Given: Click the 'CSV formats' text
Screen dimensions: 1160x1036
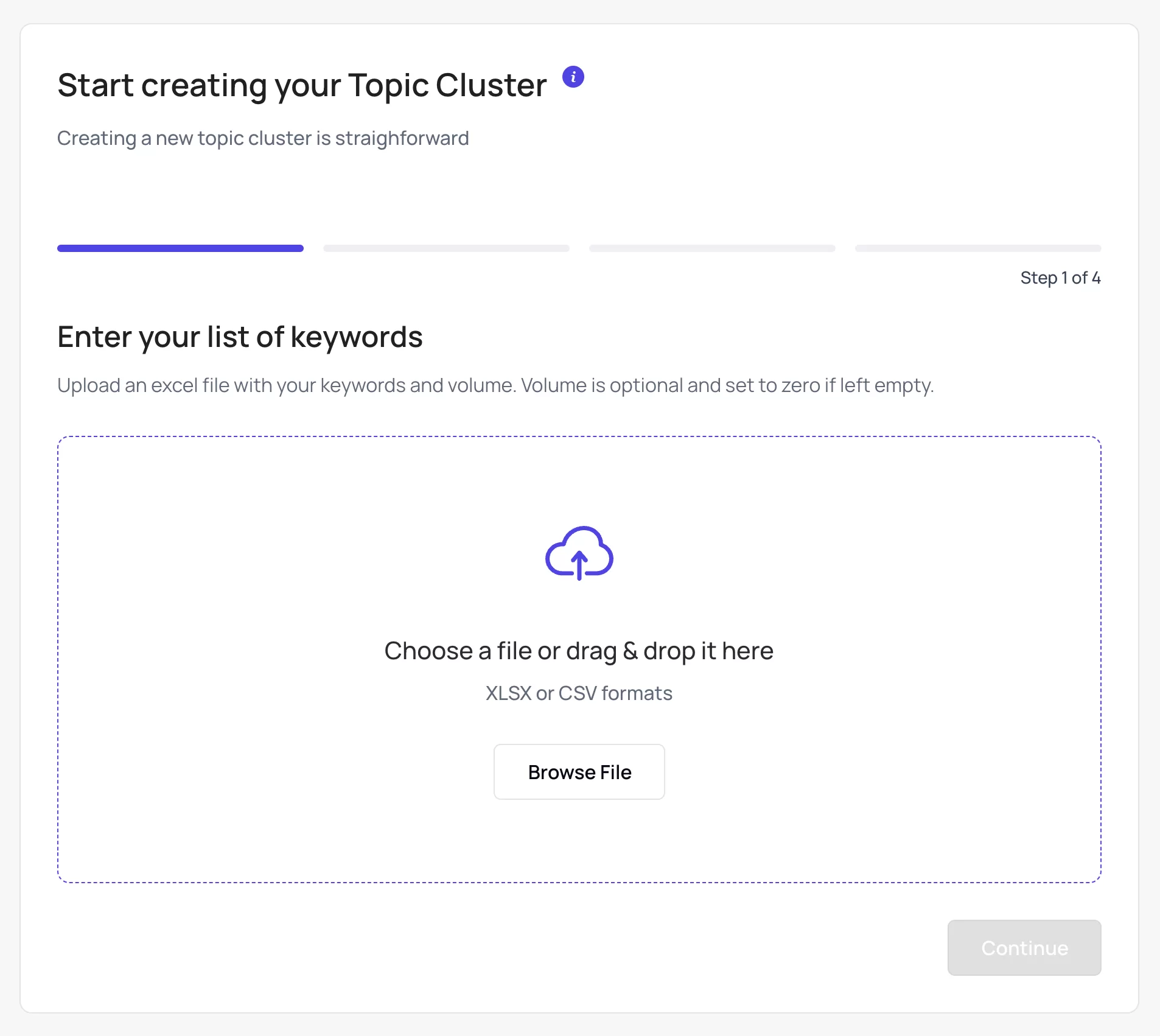Looking at the screenshot, I should 615,693.
